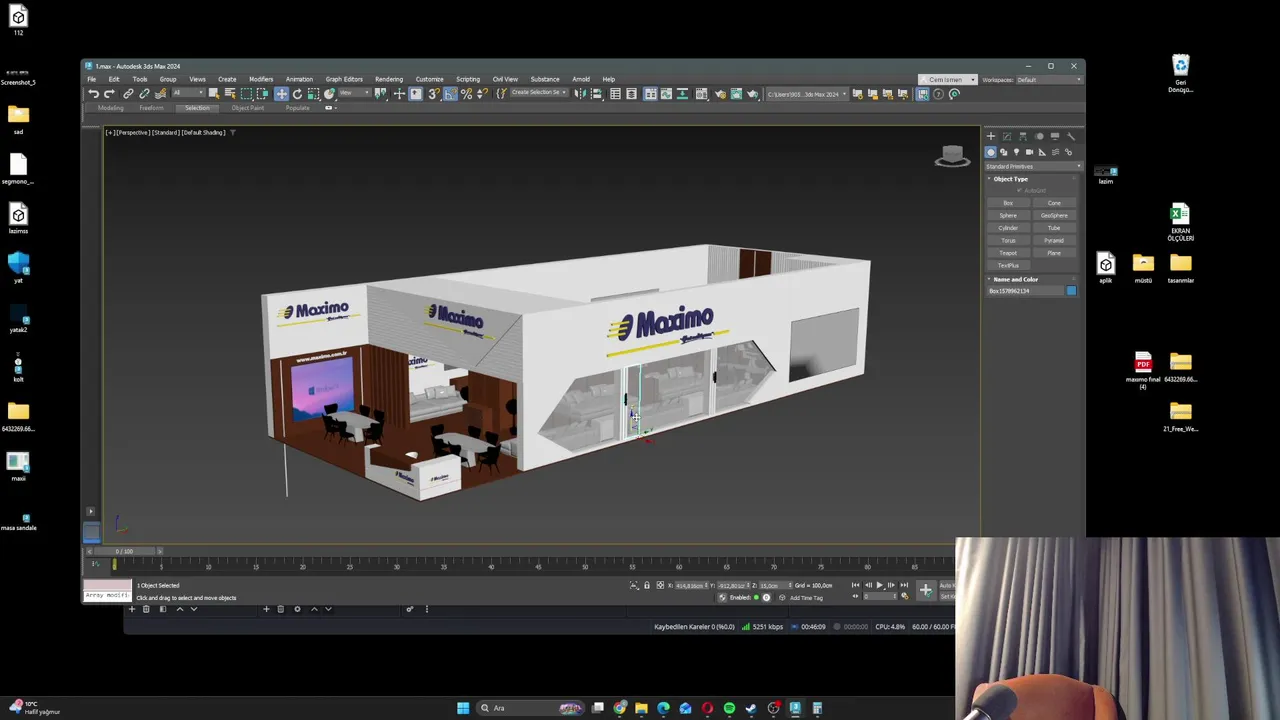Create a Teapot primitive
The image size is (1280, 720).
(x=1008, y=253)
